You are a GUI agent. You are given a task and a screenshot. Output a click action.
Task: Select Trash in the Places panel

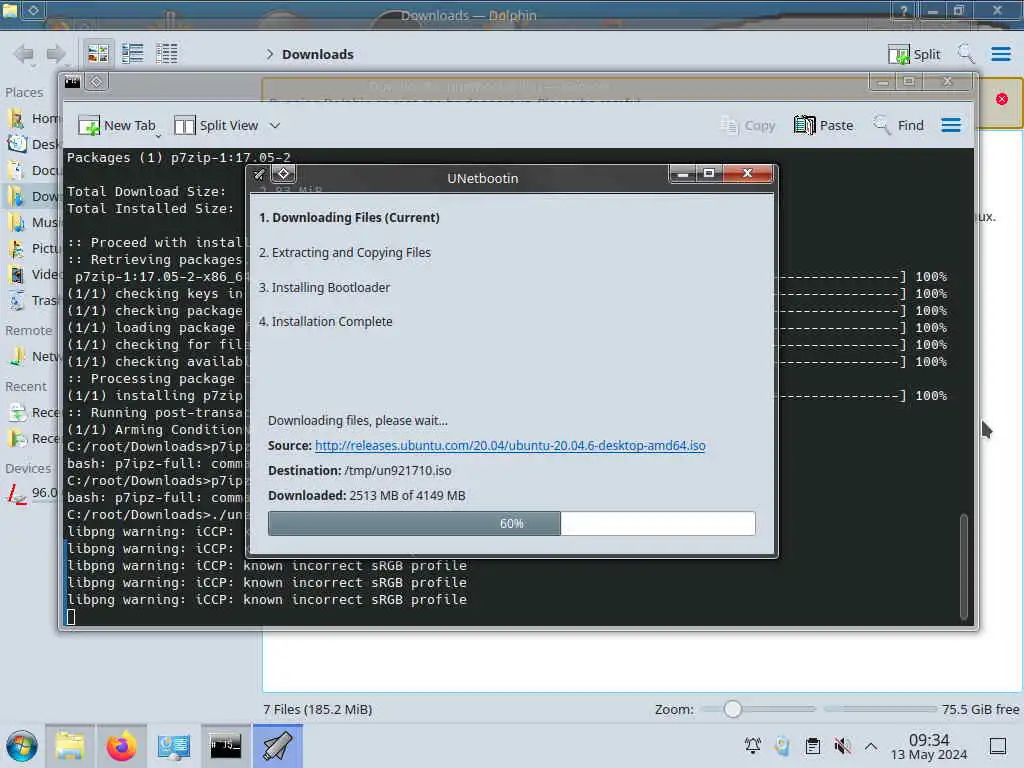(x=33, y=300)
